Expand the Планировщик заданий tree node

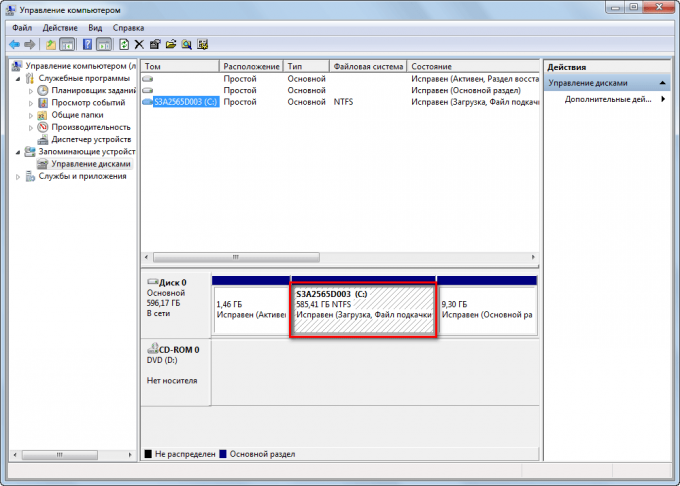coord(31,91)
